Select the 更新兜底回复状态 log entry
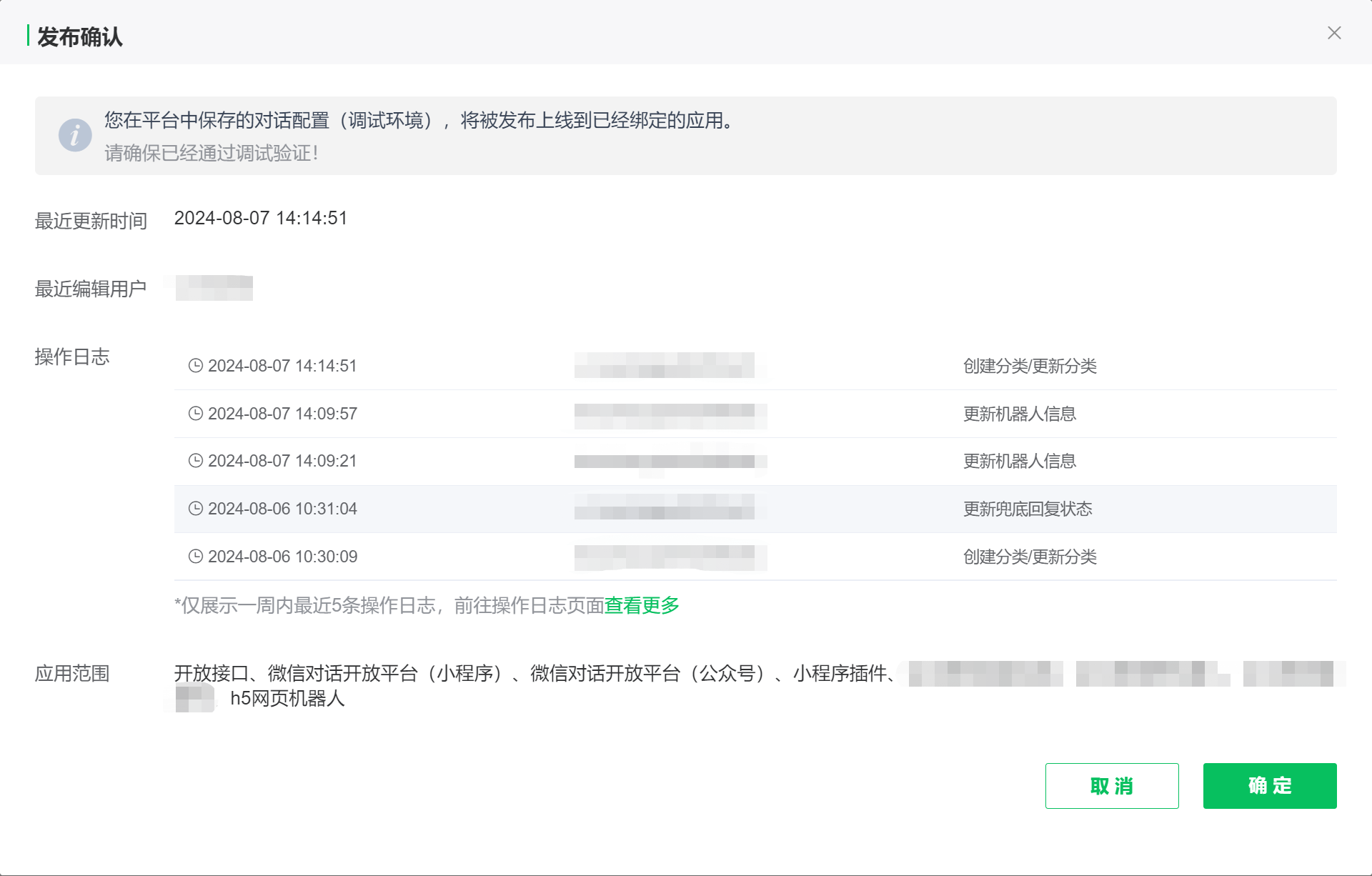Viewport: 1372px width, 876px height. [x=1029, y=509]
